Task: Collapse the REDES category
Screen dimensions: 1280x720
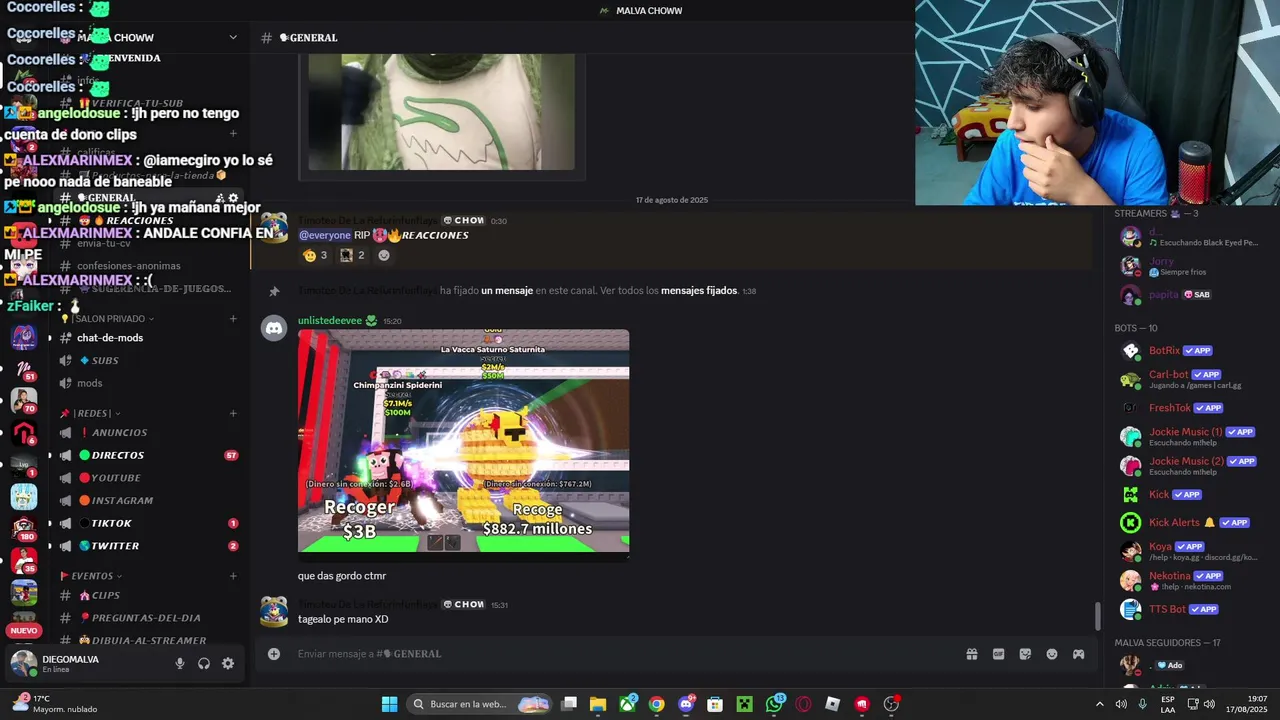Action: click(x=90, y=413)
